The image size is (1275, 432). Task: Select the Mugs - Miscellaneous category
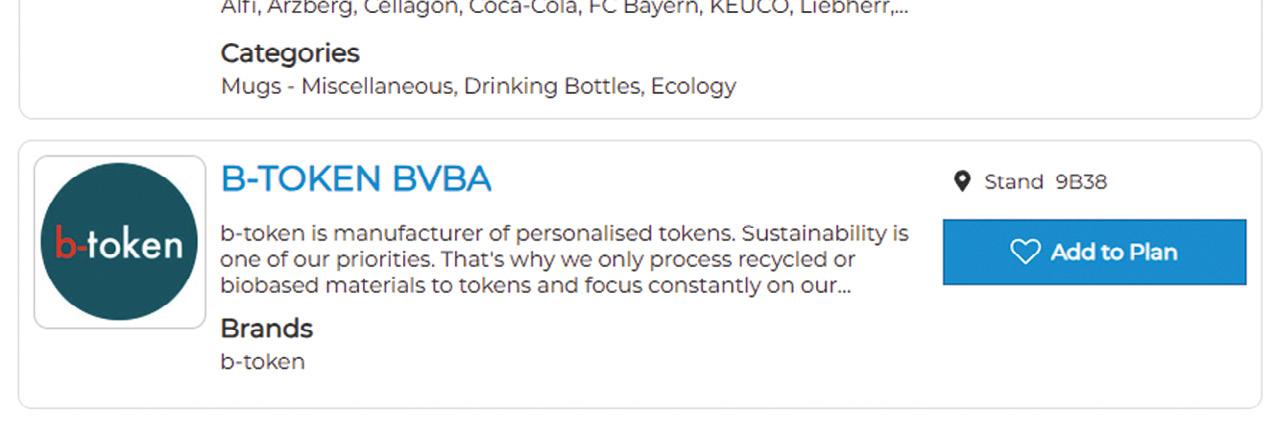click(x=337, y=86)
